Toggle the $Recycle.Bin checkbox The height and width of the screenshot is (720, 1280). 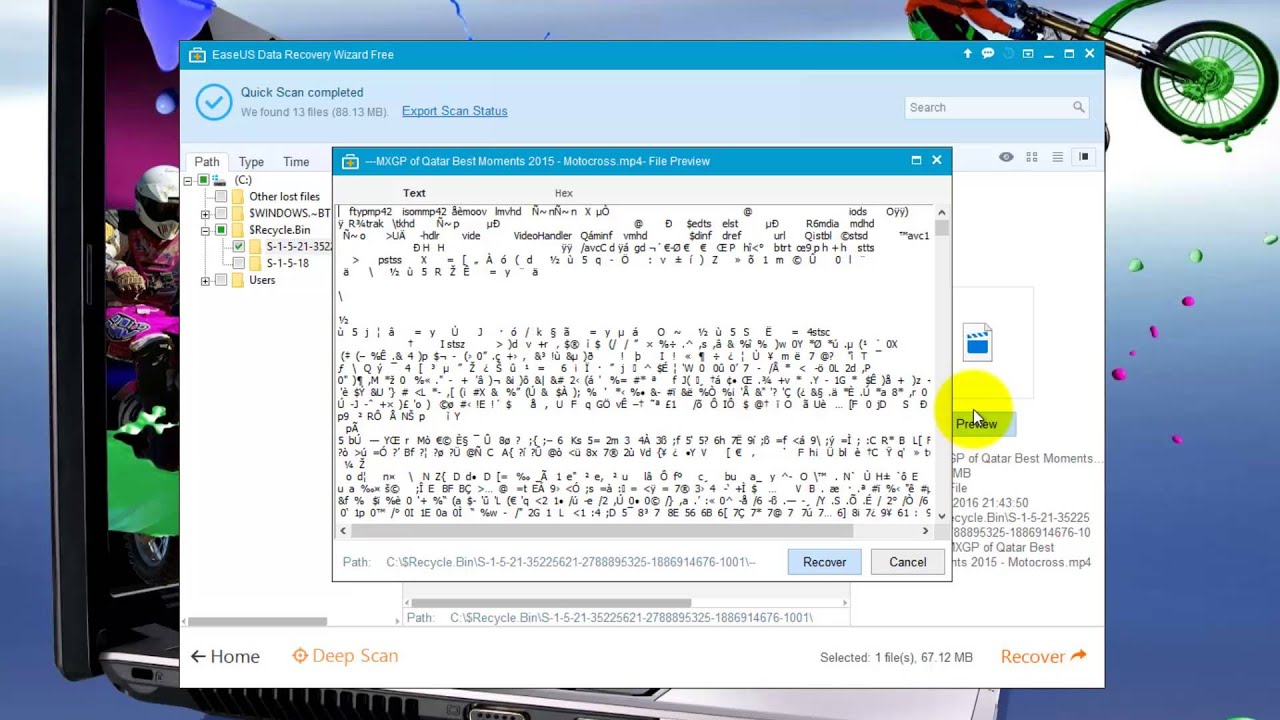(221, 230)
